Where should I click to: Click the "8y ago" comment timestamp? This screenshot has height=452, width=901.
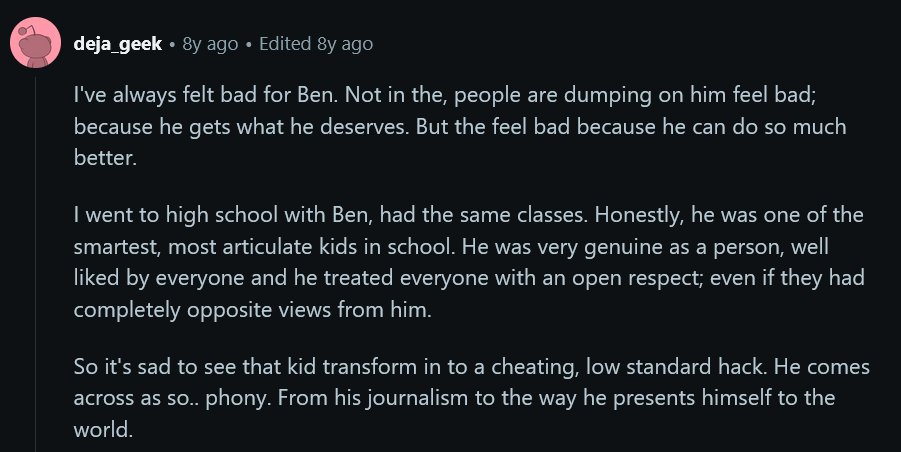coord(210,44)
